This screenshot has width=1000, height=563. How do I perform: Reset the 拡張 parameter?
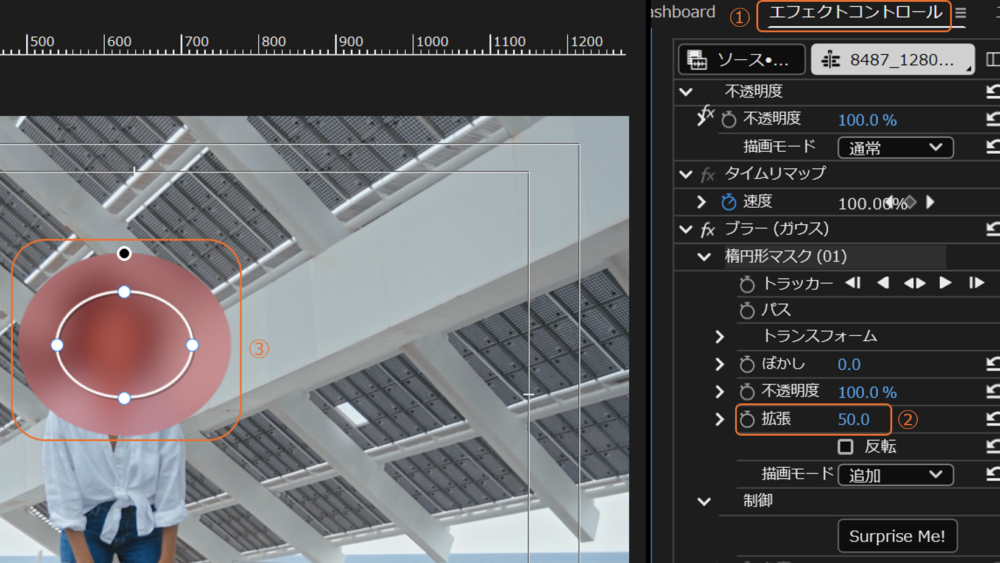click(993, 420)
